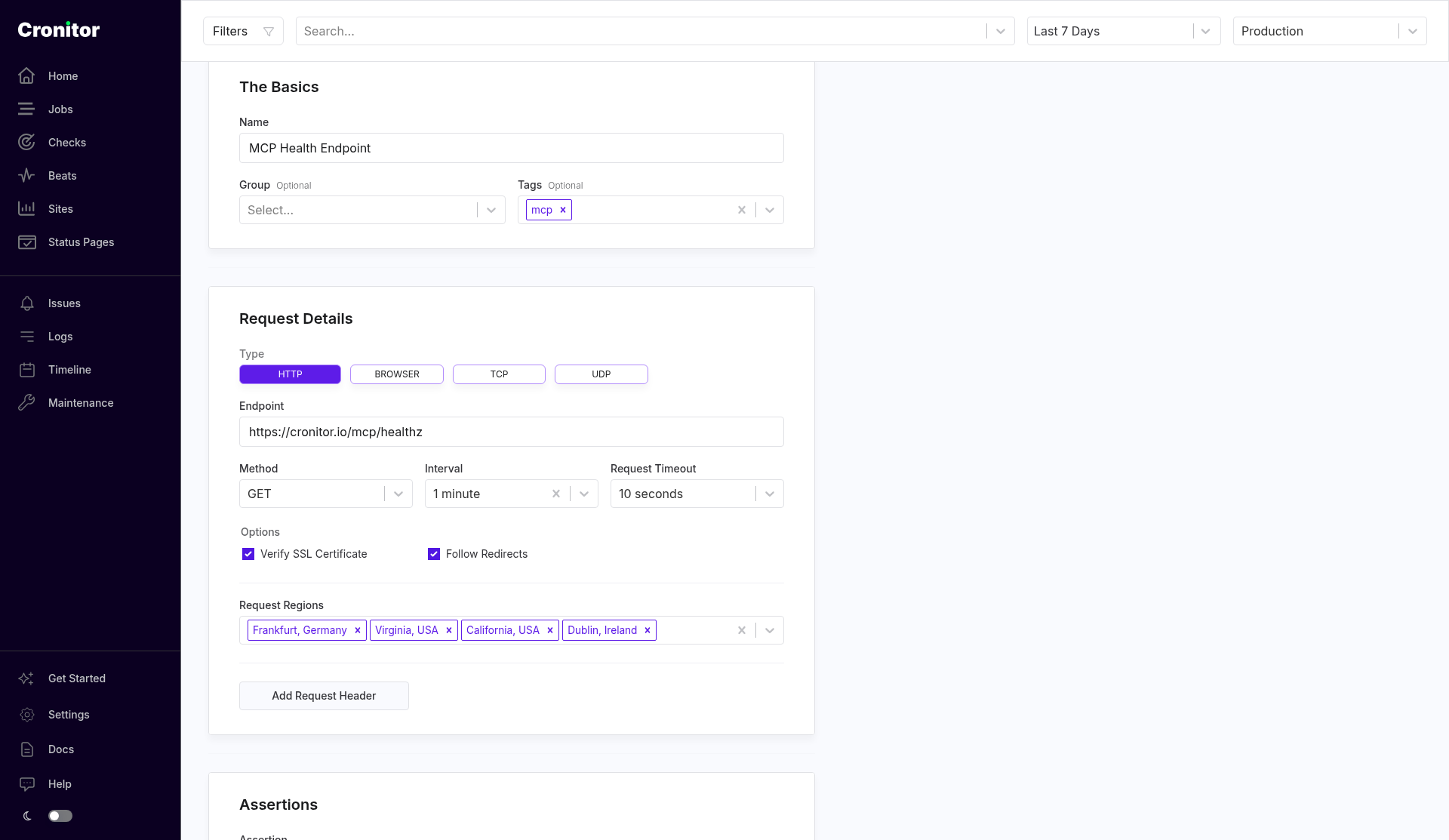Open the Production environment dropdown
The width and height of the screenshot is (1449, 840).
tap(1330, 31)
